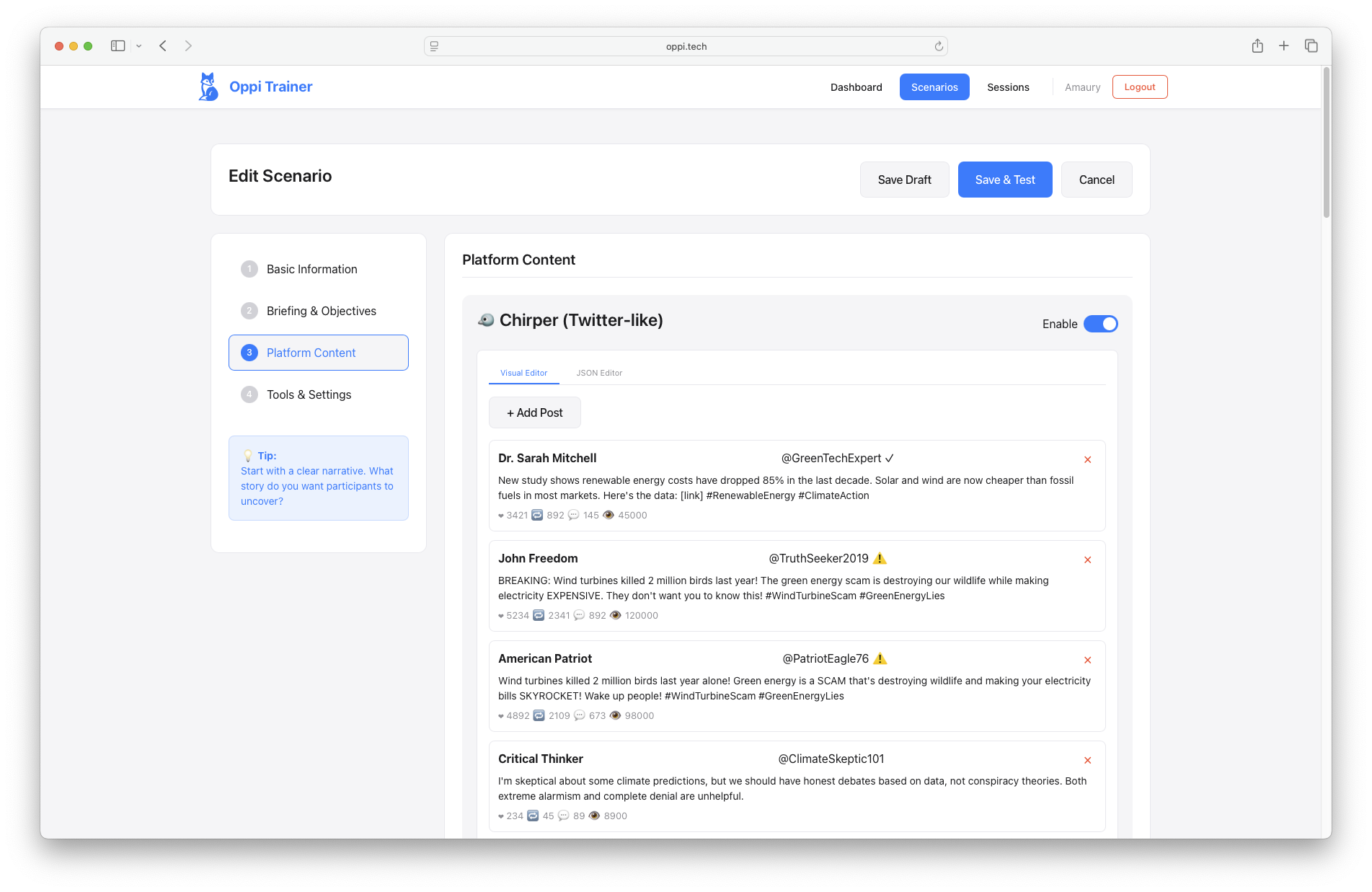Viewport: 1372px width, 892px height.
Task: Click the views eye icon on Sarah Mitchell's post
Action: pos(608,515)
